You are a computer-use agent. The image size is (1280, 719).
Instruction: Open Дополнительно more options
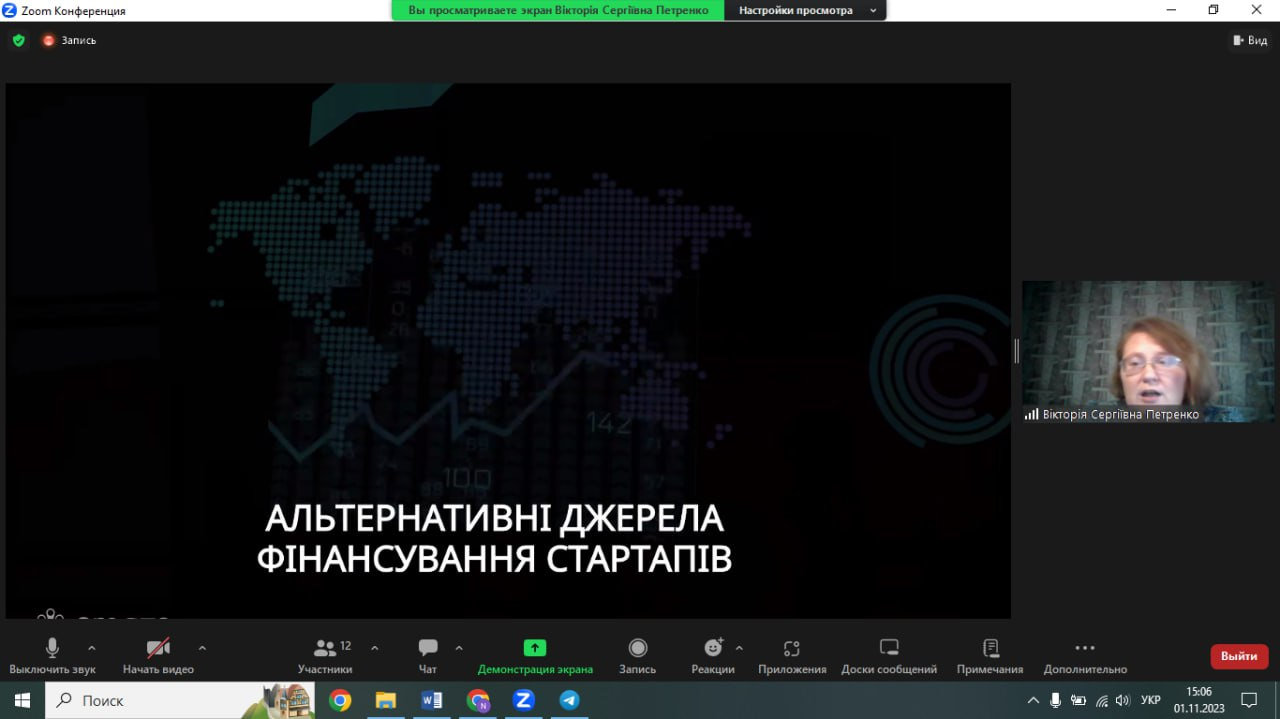pyautogui.click(x=1085, y=656)
